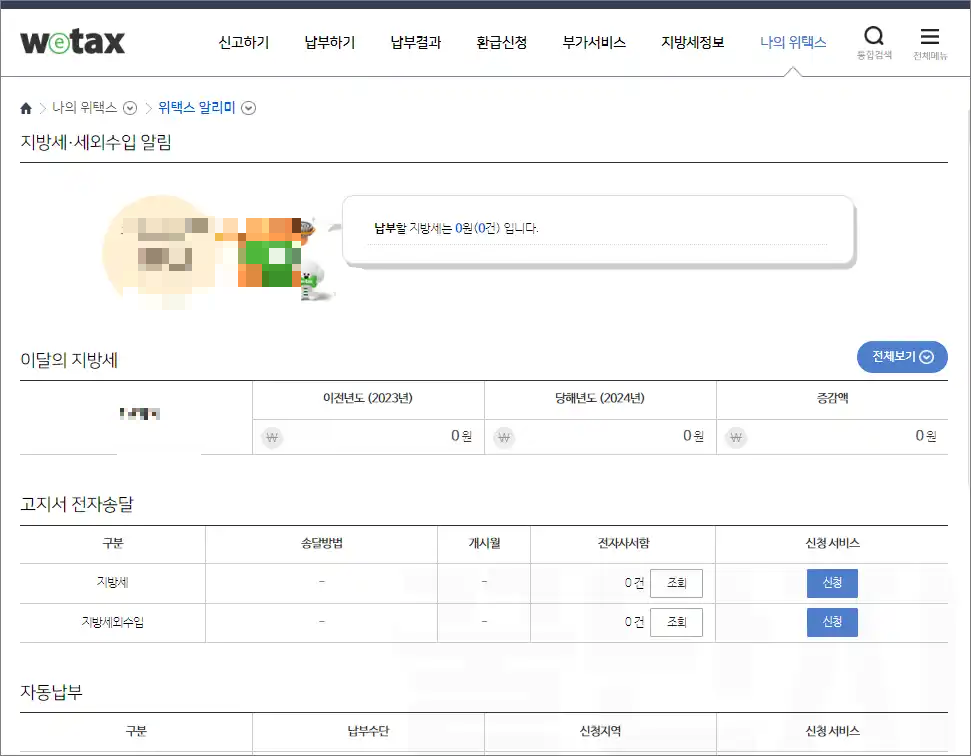Open the 전체보기 expander in 이달의 지방세
This screenshot has width=971, height=756.
click(901, 357)
